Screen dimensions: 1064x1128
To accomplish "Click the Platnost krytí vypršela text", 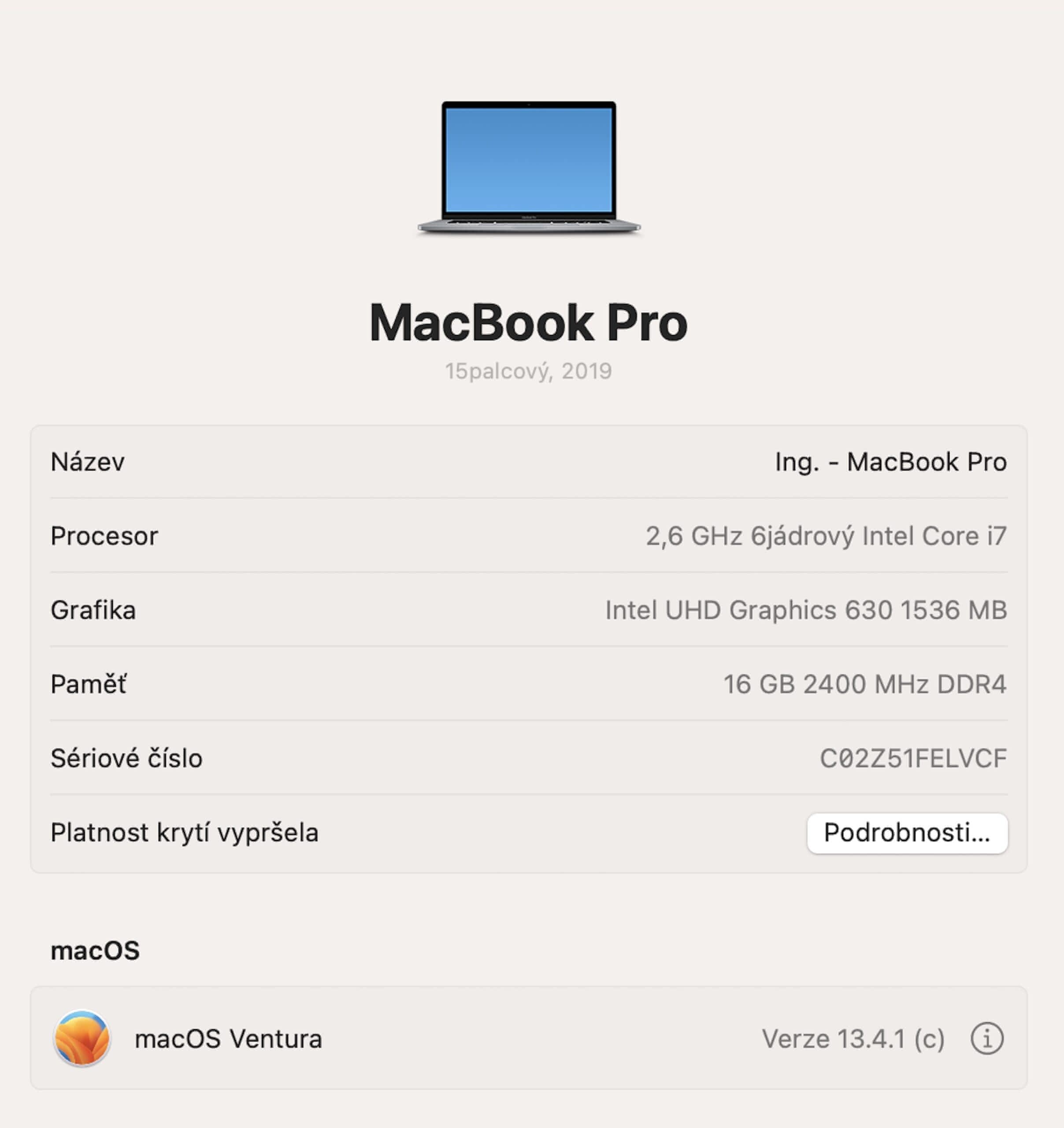I will coord(185,833).
